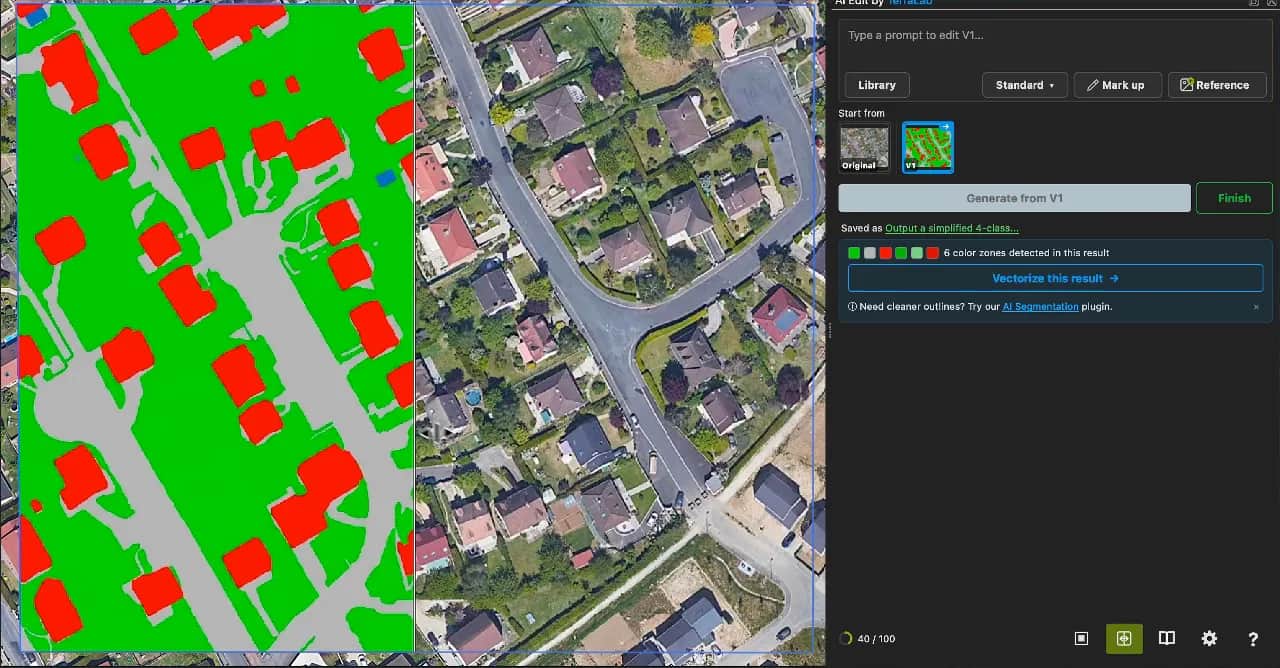Image resolution: width=1280 pixels, height=668 pixels.
Task: Select the V1 result thumbnail
Action: pyautogui.click(x=928, y=148)
